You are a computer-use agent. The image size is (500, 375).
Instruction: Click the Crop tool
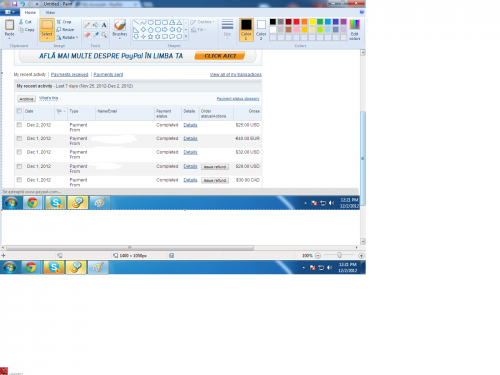[x=64, y=22]
